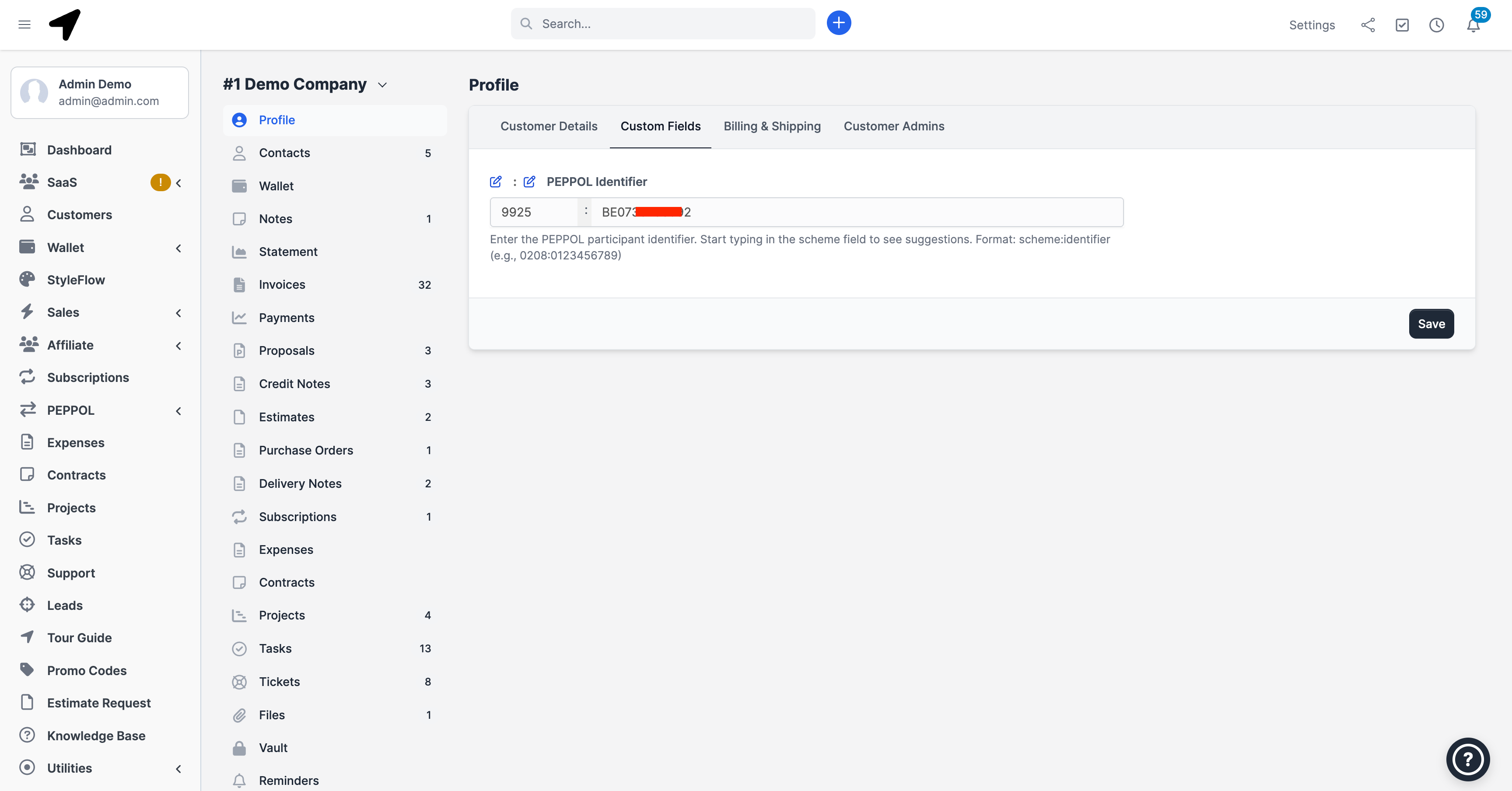Click the PEPPOL scheme field showing 9925
1512x791 pixels.
coord(533,213)
